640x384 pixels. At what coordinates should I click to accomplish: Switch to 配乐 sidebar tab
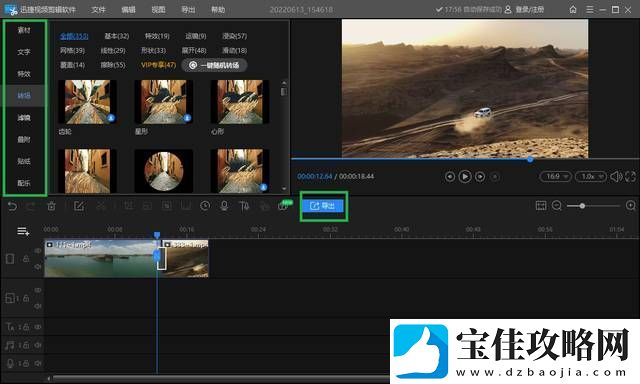click(24, 183)
